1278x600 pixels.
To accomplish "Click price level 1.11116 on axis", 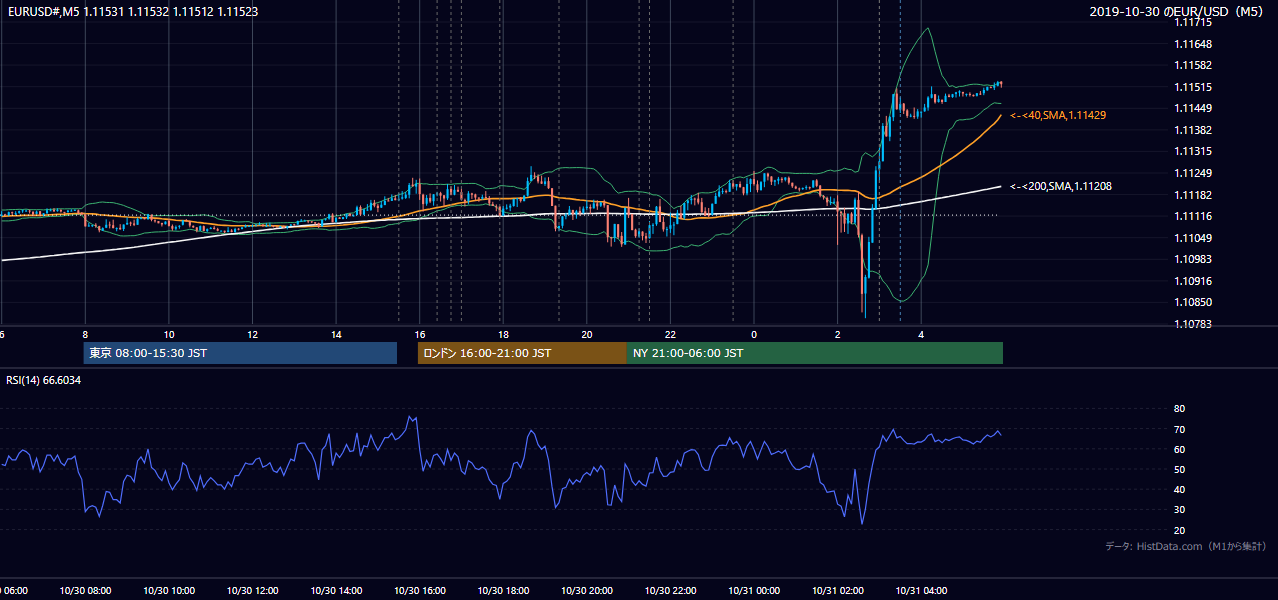I will (1194, 216).
